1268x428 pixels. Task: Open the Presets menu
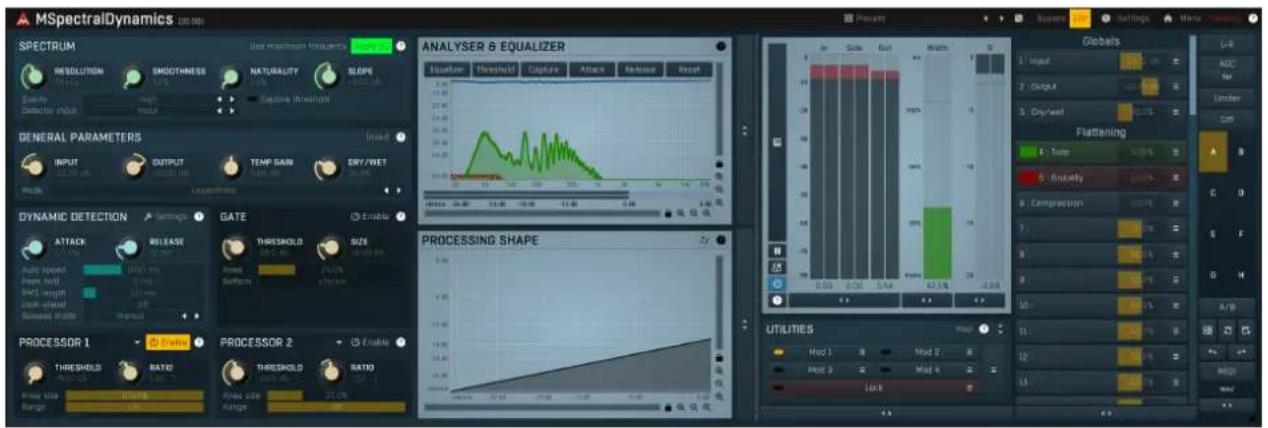point(865,18)
